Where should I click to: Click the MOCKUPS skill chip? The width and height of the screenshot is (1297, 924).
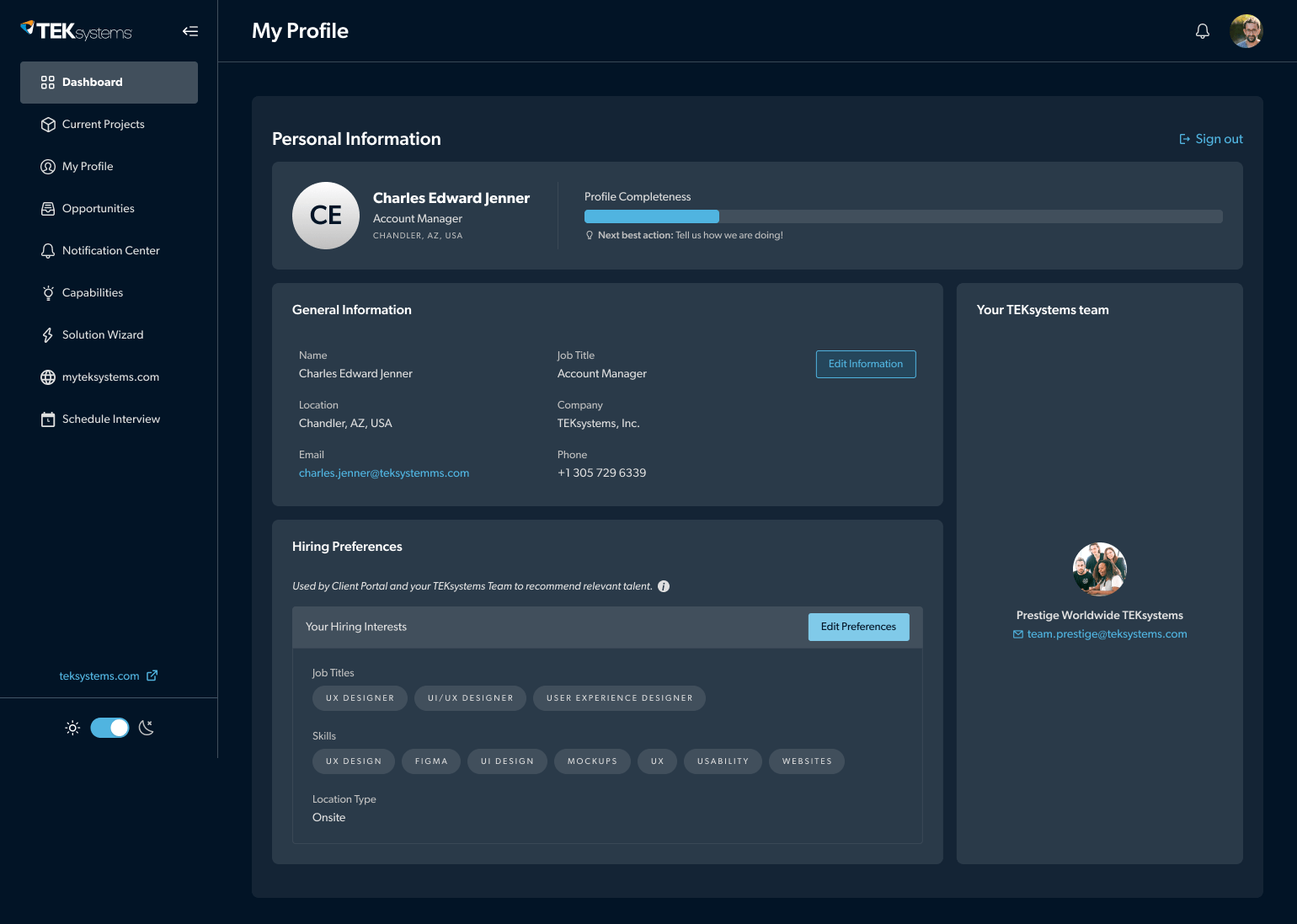click(592, 761)
